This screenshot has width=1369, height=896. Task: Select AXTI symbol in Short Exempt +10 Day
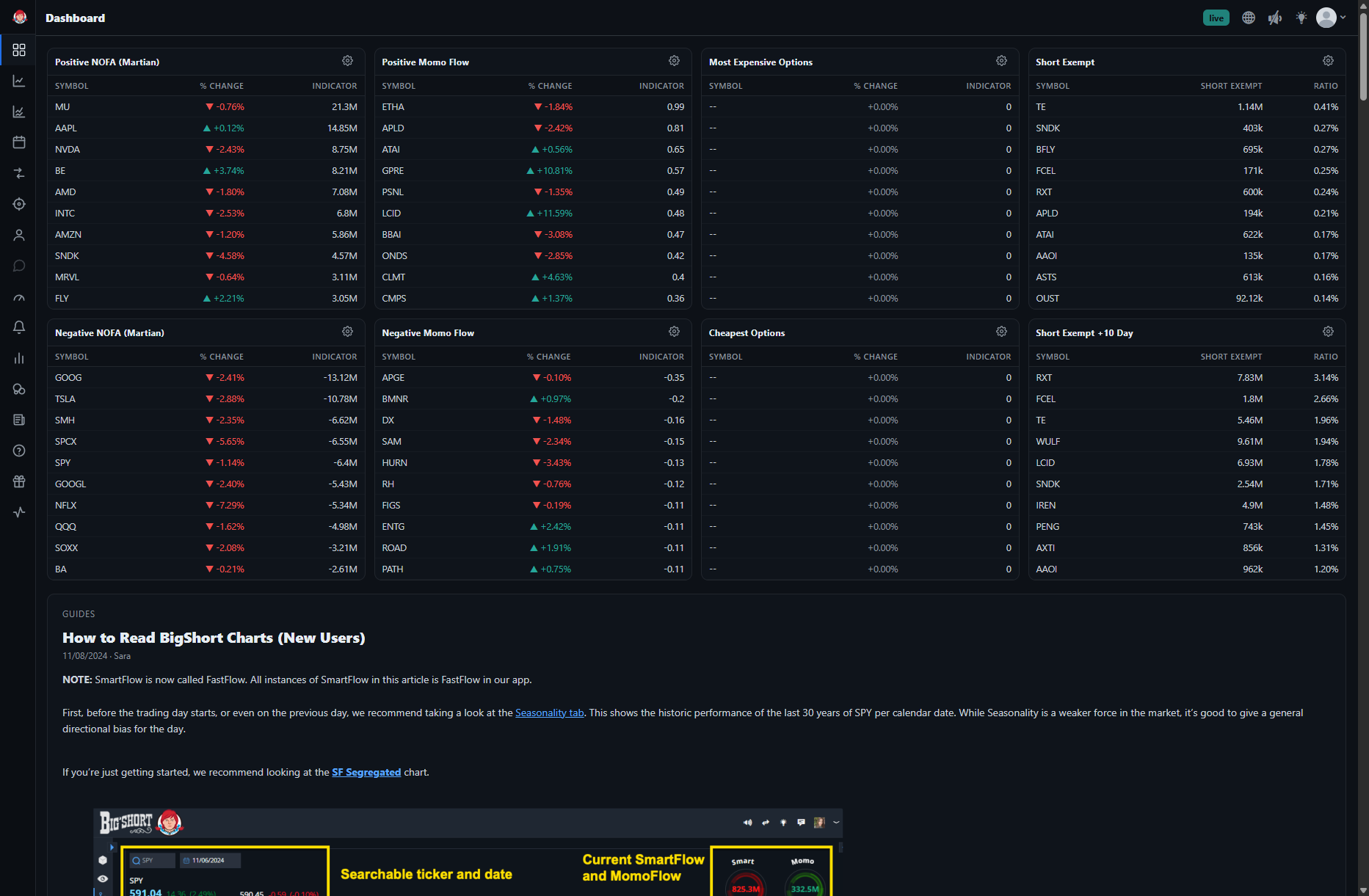(1045, 547)
